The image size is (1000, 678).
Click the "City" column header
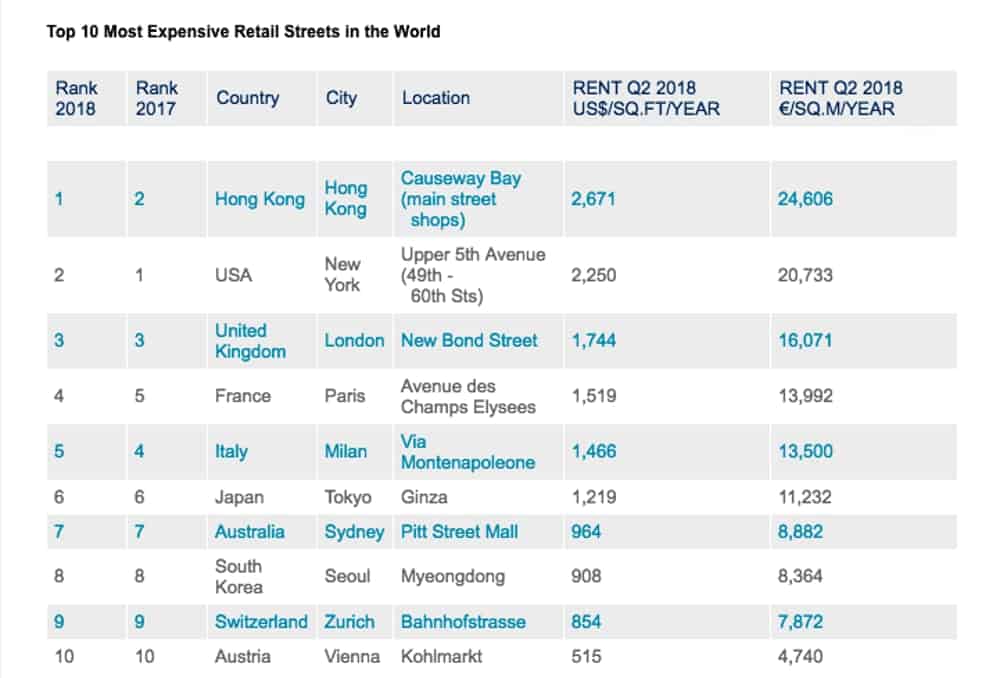point(341,98)
